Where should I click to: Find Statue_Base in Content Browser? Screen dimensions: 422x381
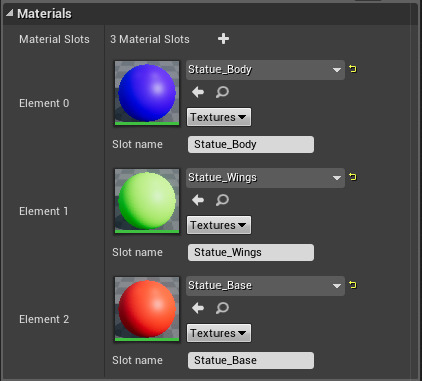tap(222, 308)
